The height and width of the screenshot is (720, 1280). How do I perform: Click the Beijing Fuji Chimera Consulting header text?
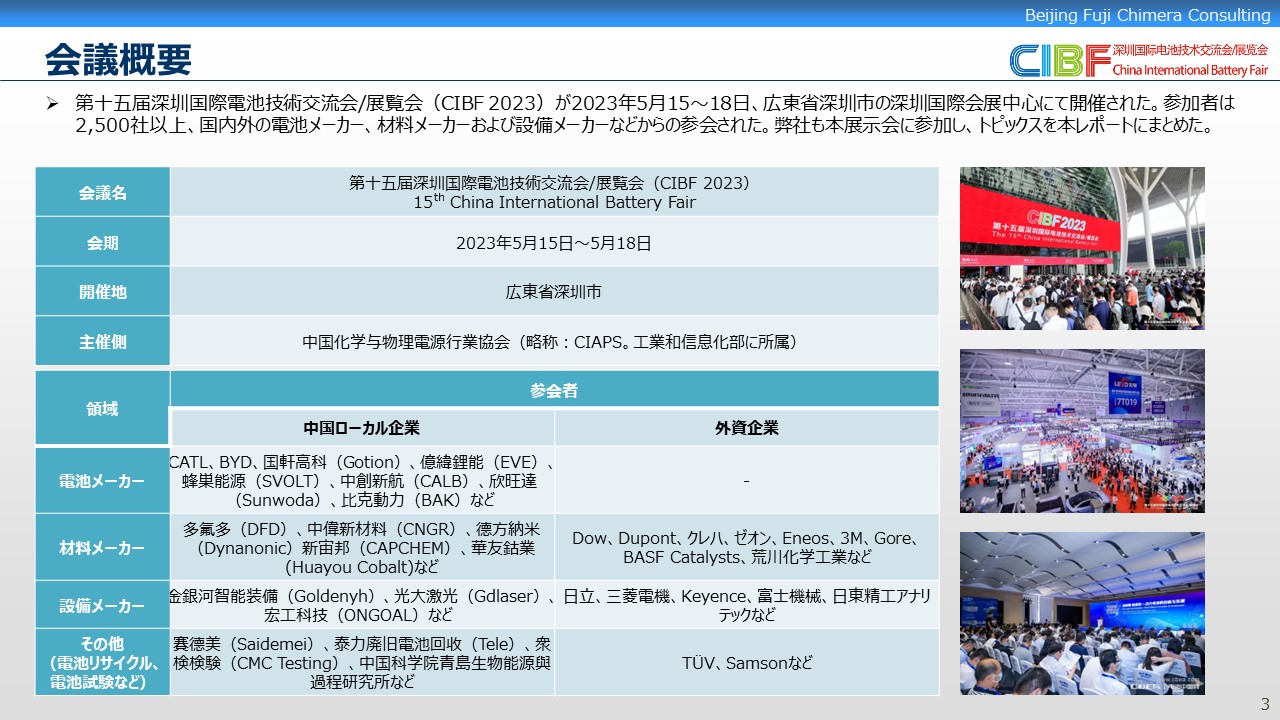click(1148, 14)
